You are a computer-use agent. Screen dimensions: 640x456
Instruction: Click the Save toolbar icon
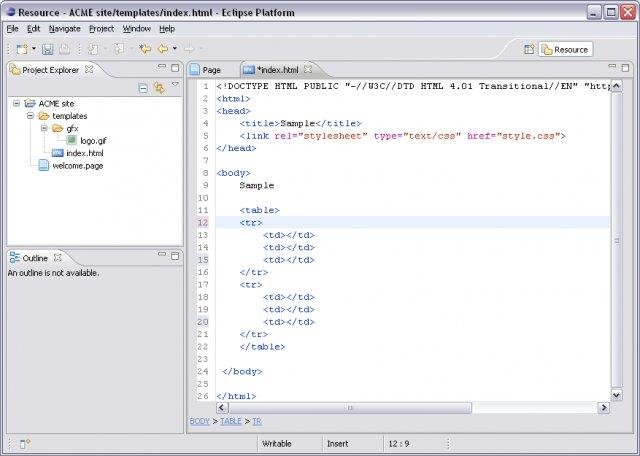[x=47, y=48]
